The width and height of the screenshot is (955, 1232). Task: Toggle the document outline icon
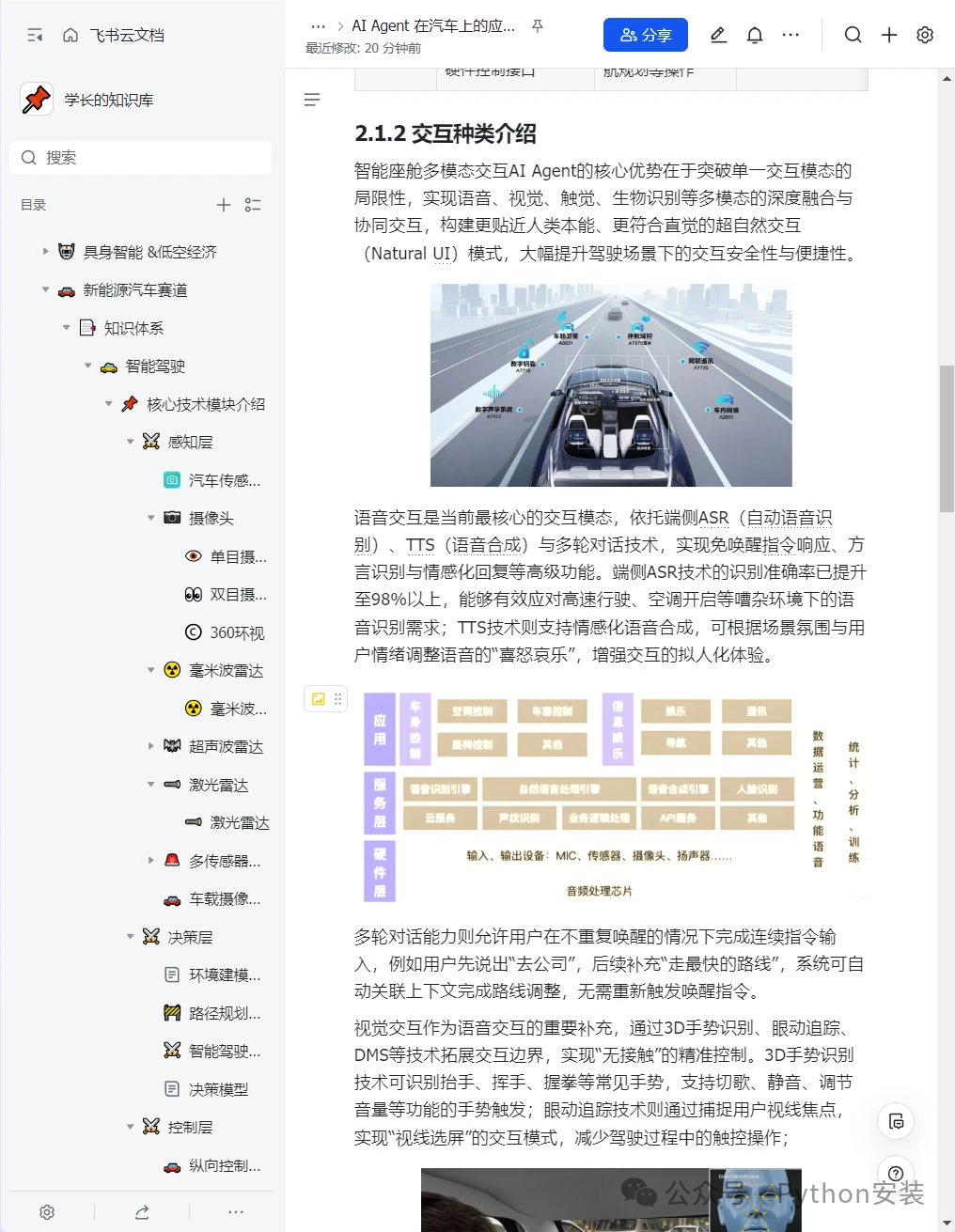(312, 100)
